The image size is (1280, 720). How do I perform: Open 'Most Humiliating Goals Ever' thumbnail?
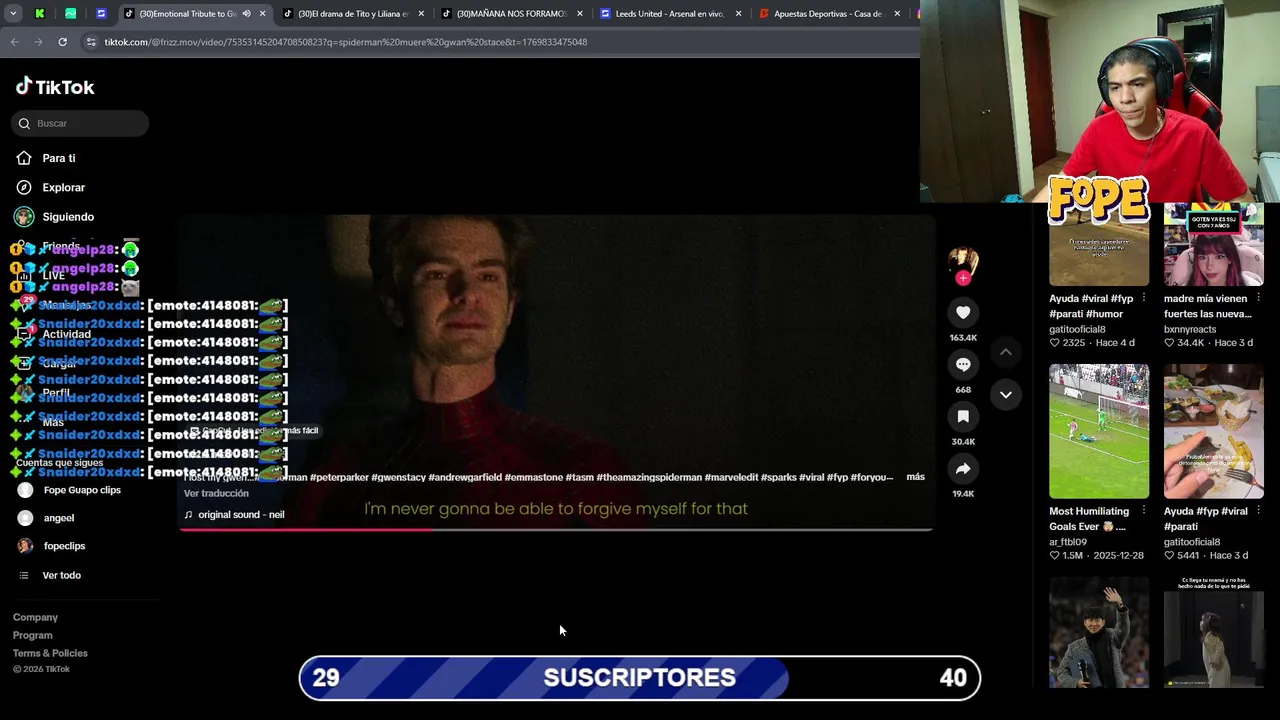pyautogui.click(x=1099, y=431)
